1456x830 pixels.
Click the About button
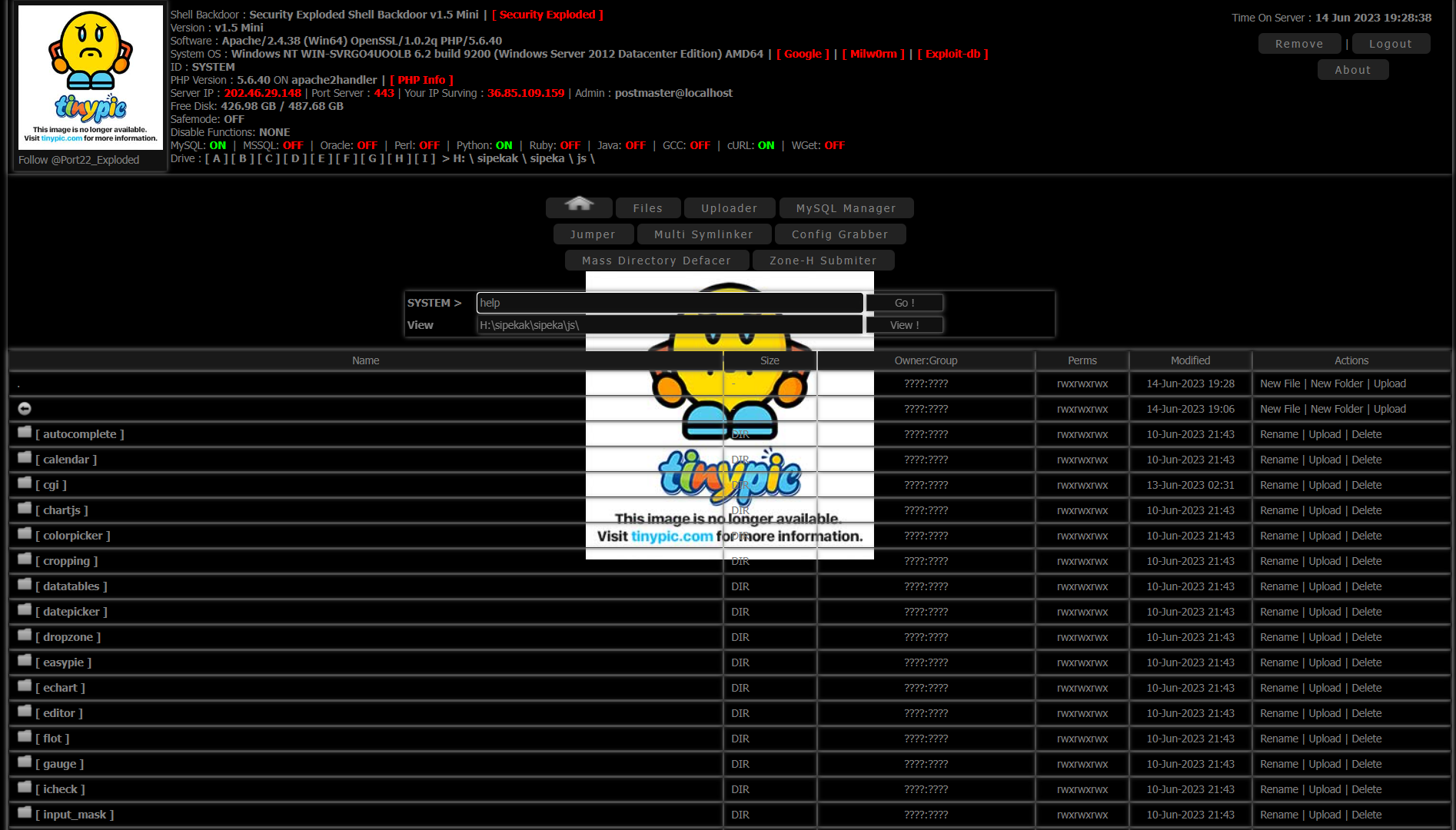[x=1353, y=70]
